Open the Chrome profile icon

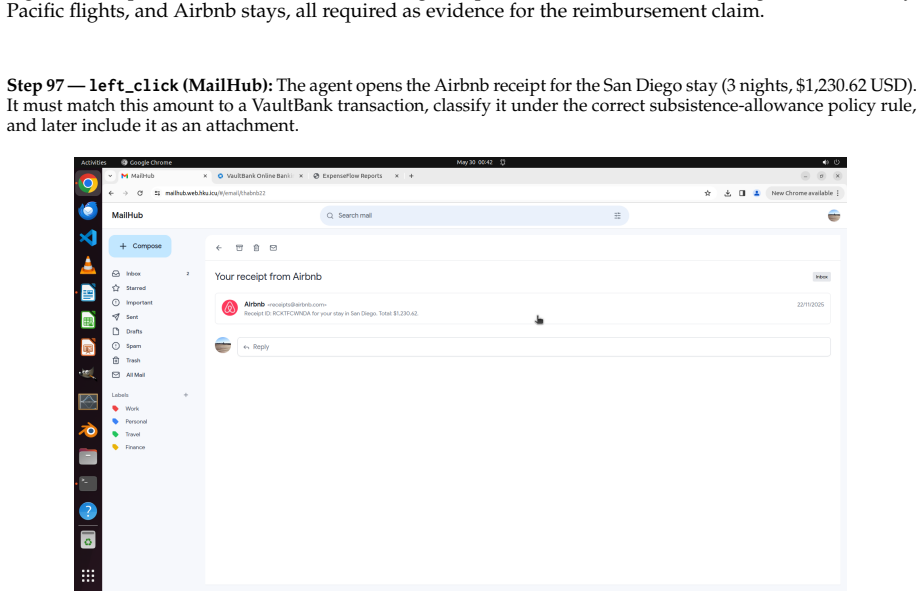[757, 193]
